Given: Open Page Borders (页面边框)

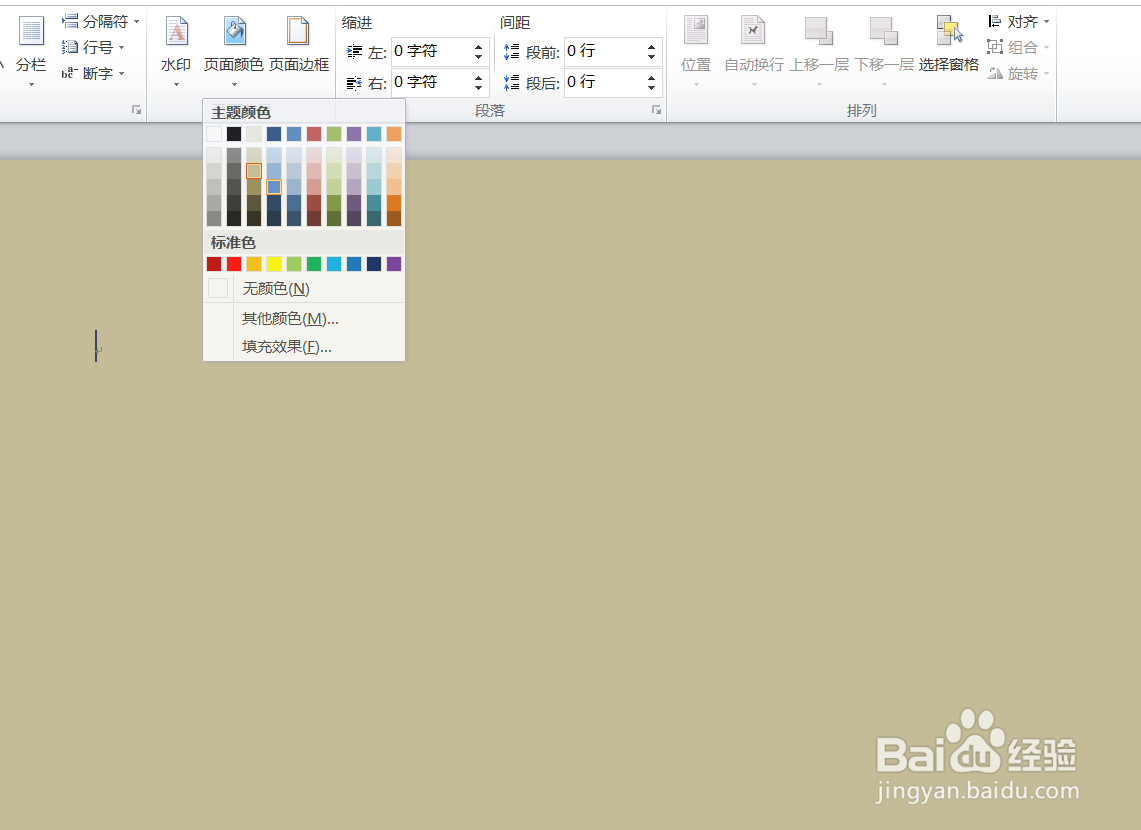Looking at the screenshot, I should (x=299, y=45).
